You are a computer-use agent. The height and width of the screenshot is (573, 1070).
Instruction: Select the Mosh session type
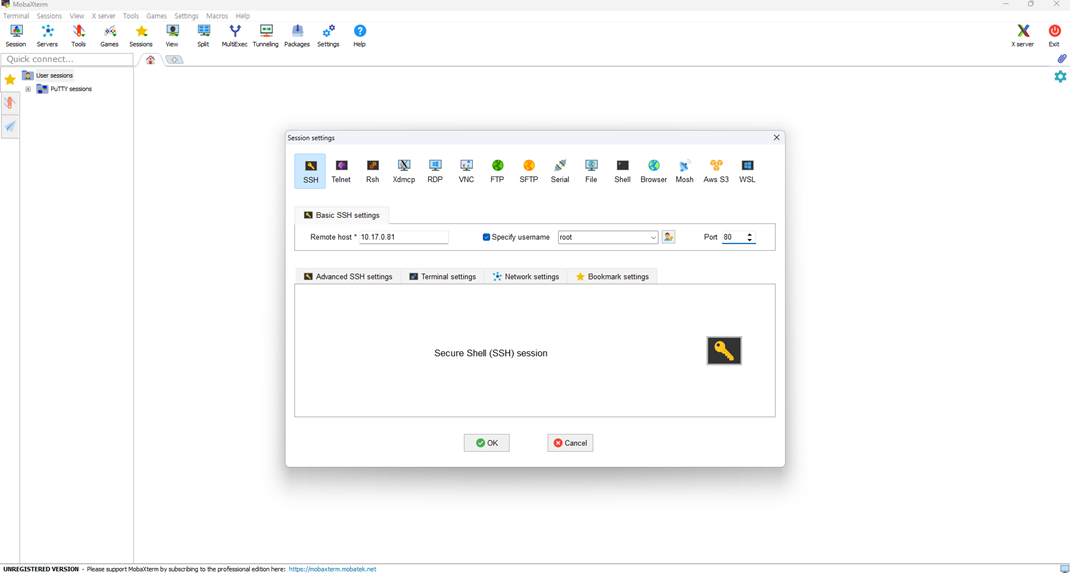684,171
